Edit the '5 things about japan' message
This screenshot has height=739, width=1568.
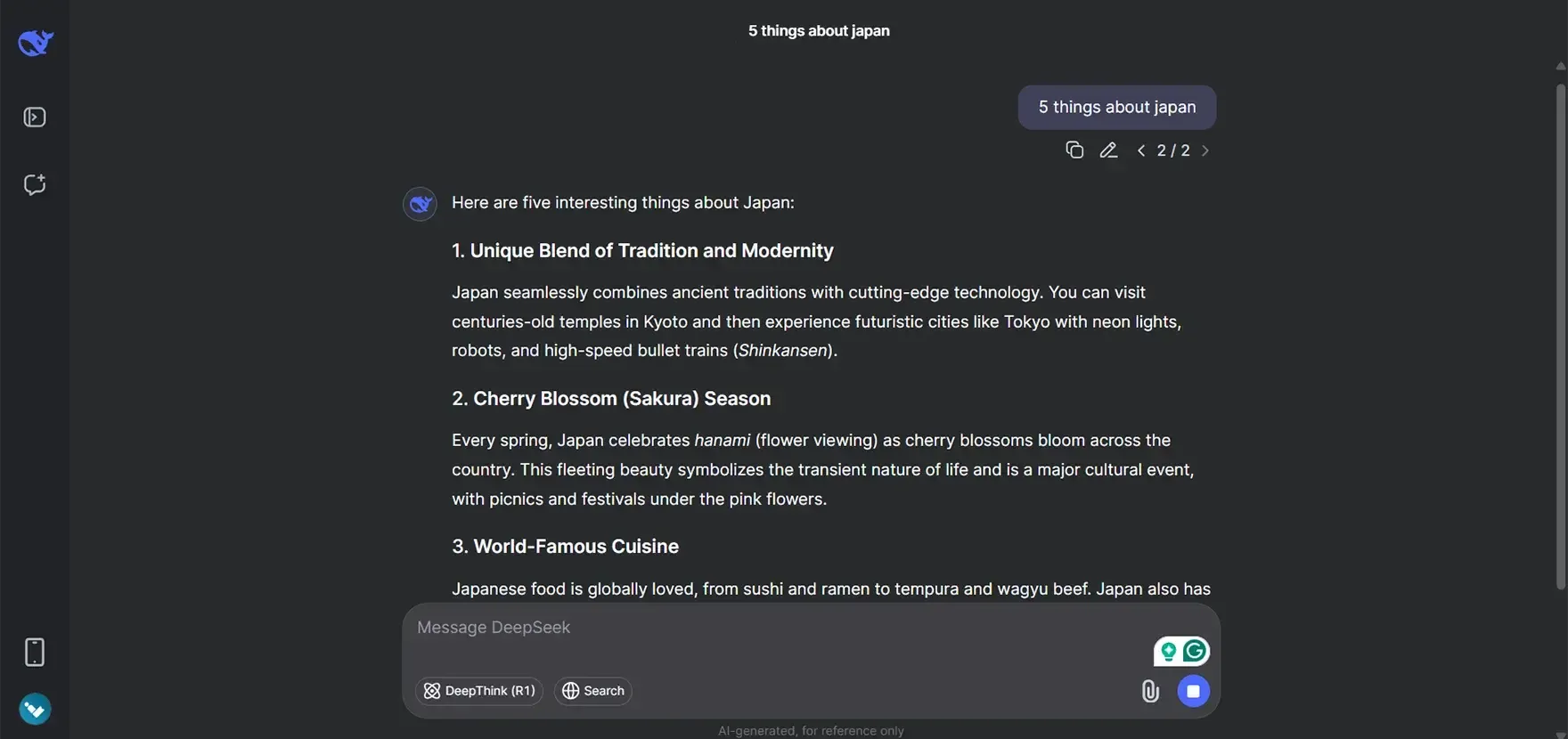1108,150
